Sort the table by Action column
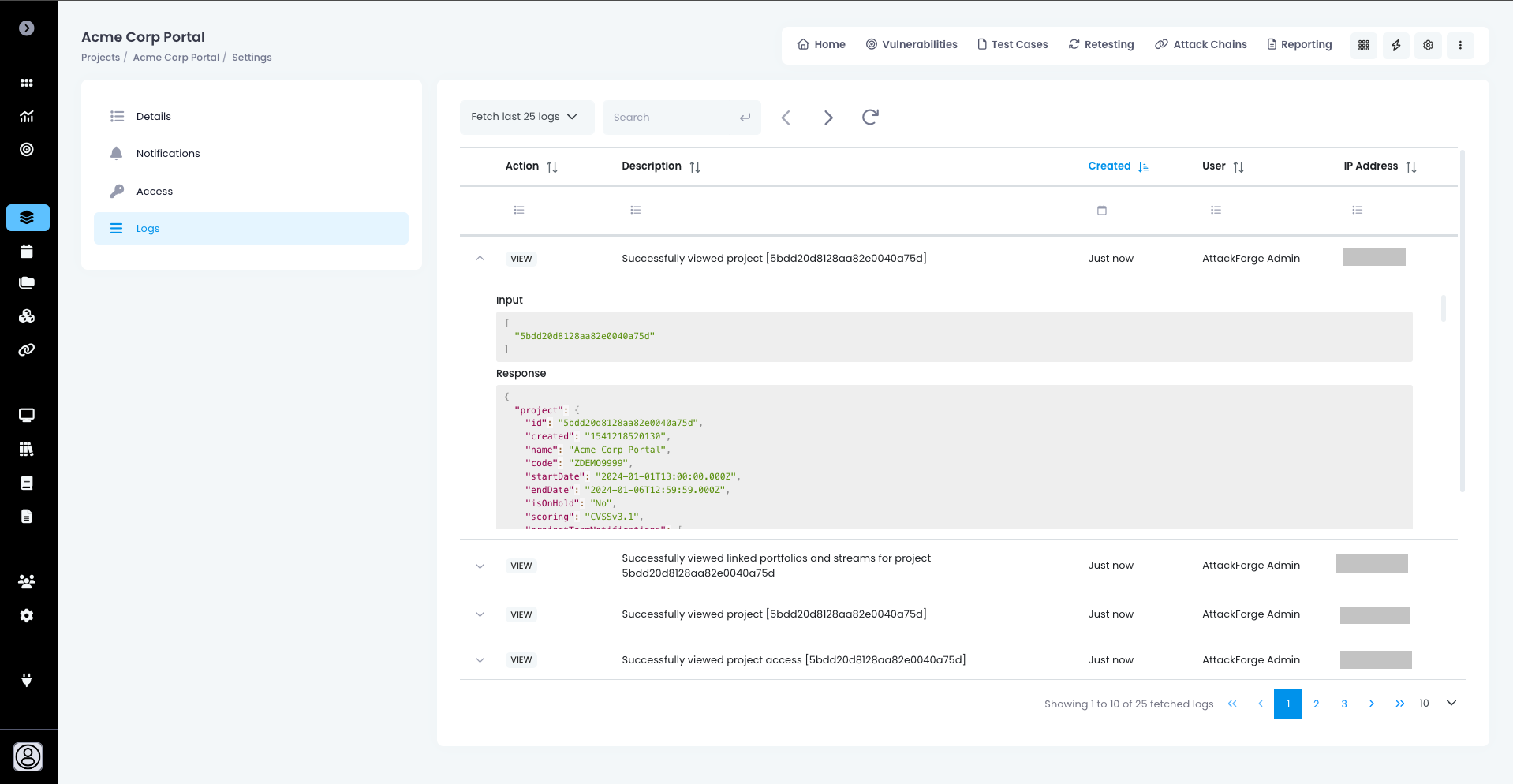Viewport: 1513px width, 784px height. (552, 166)
